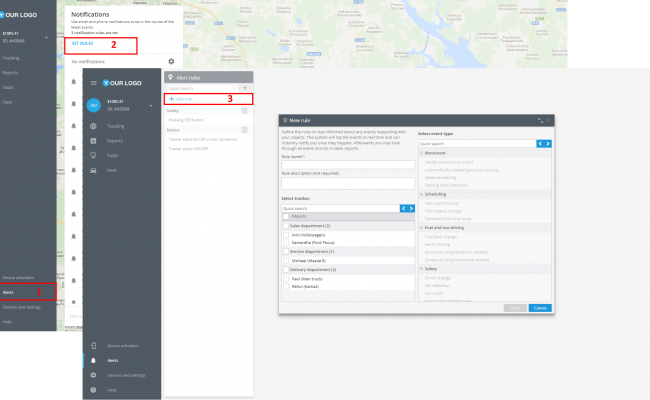Check the Sales department (2) group checkbox
This screenshot has width=650, height=400.
tap(286, 226)
